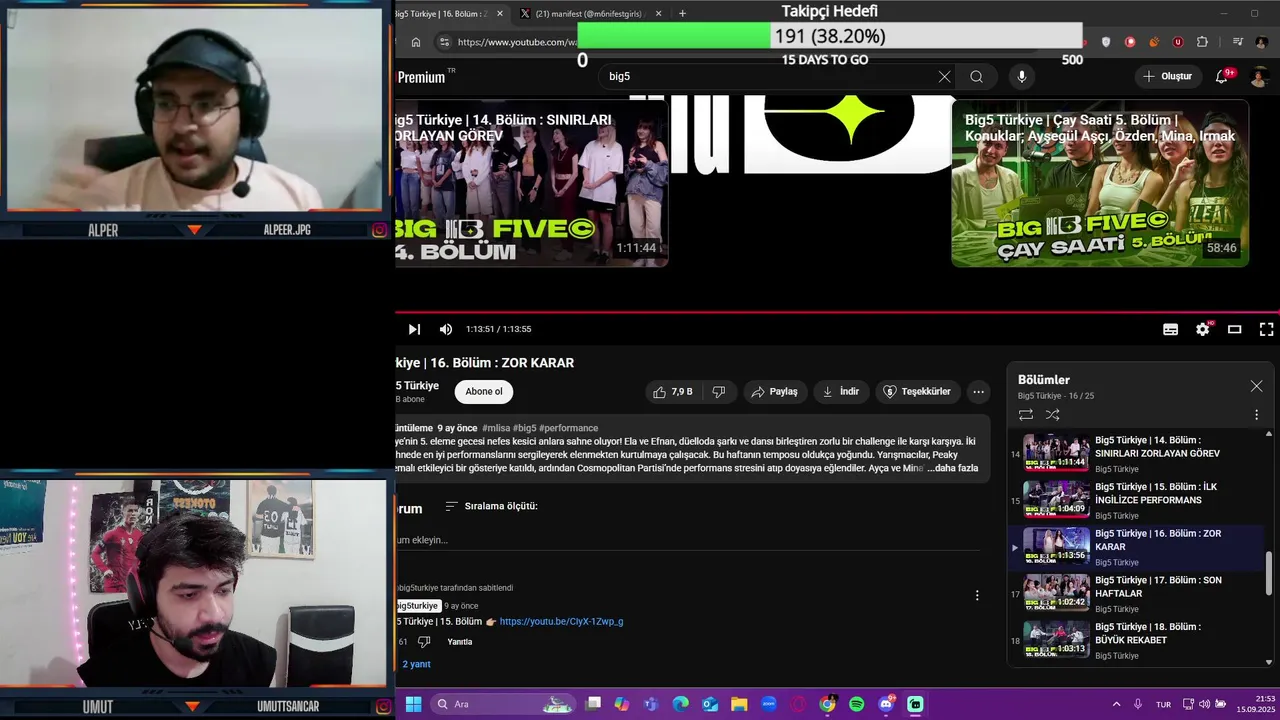Viewport: 1280px width, 720px height.
Task: Toggle playlist shuffle in Bölümler panel
Action: [x=1052, y=414]
